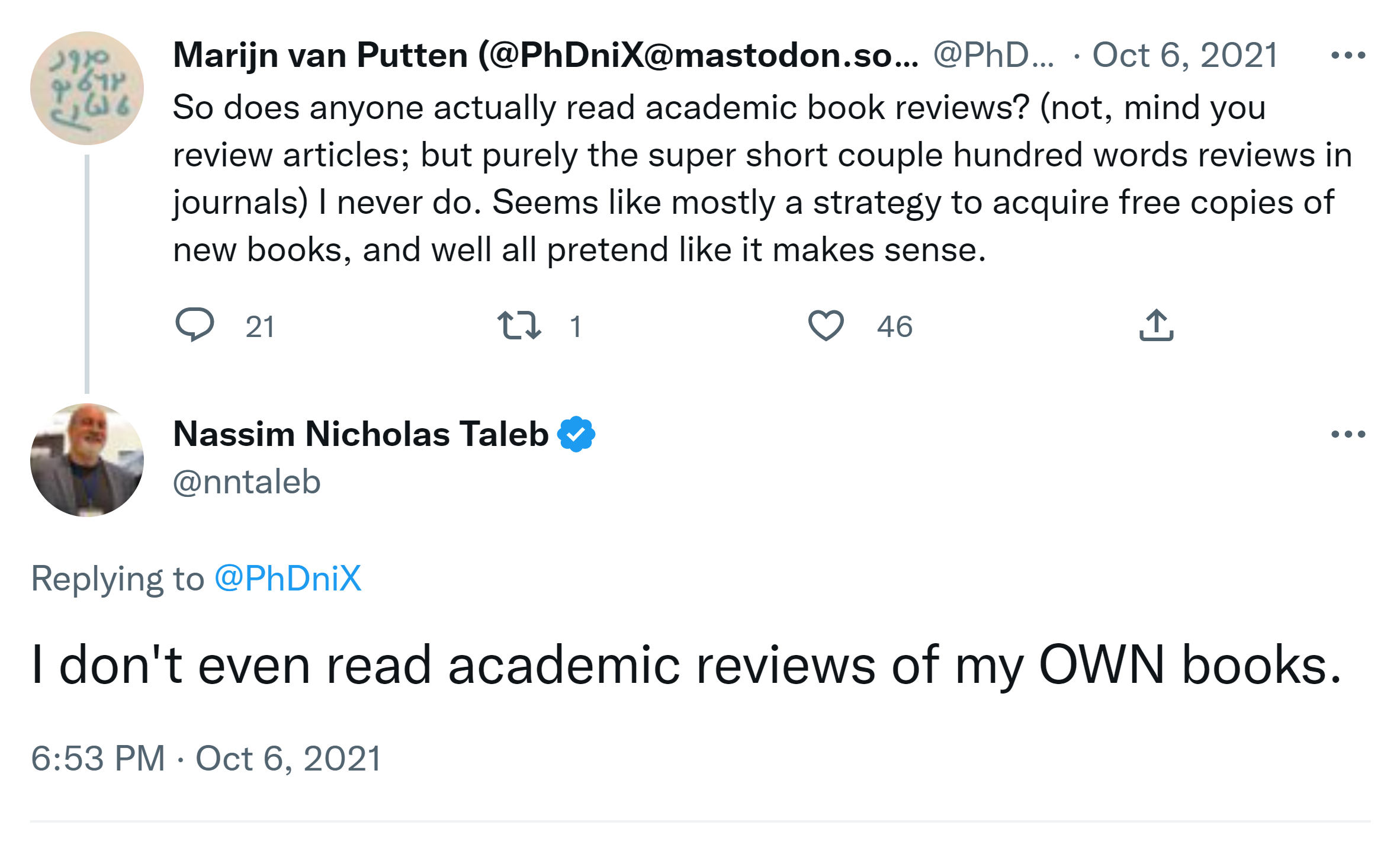The width and height of the screenshot is (1400, 841).
Task: Open more options on Taleb's reply
Action: (x=1348, y=434)
